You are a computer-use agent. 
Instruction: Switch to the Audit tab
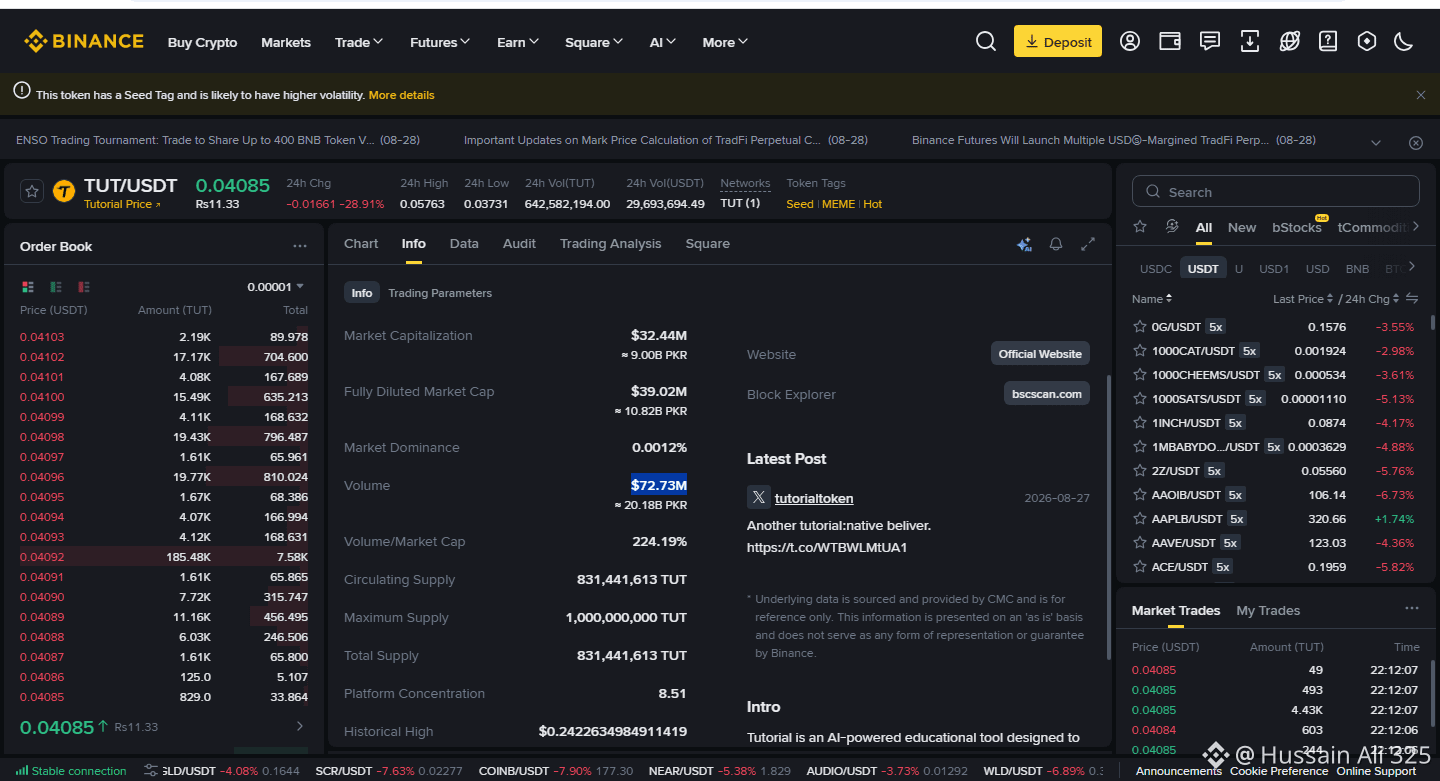point(519,244)
